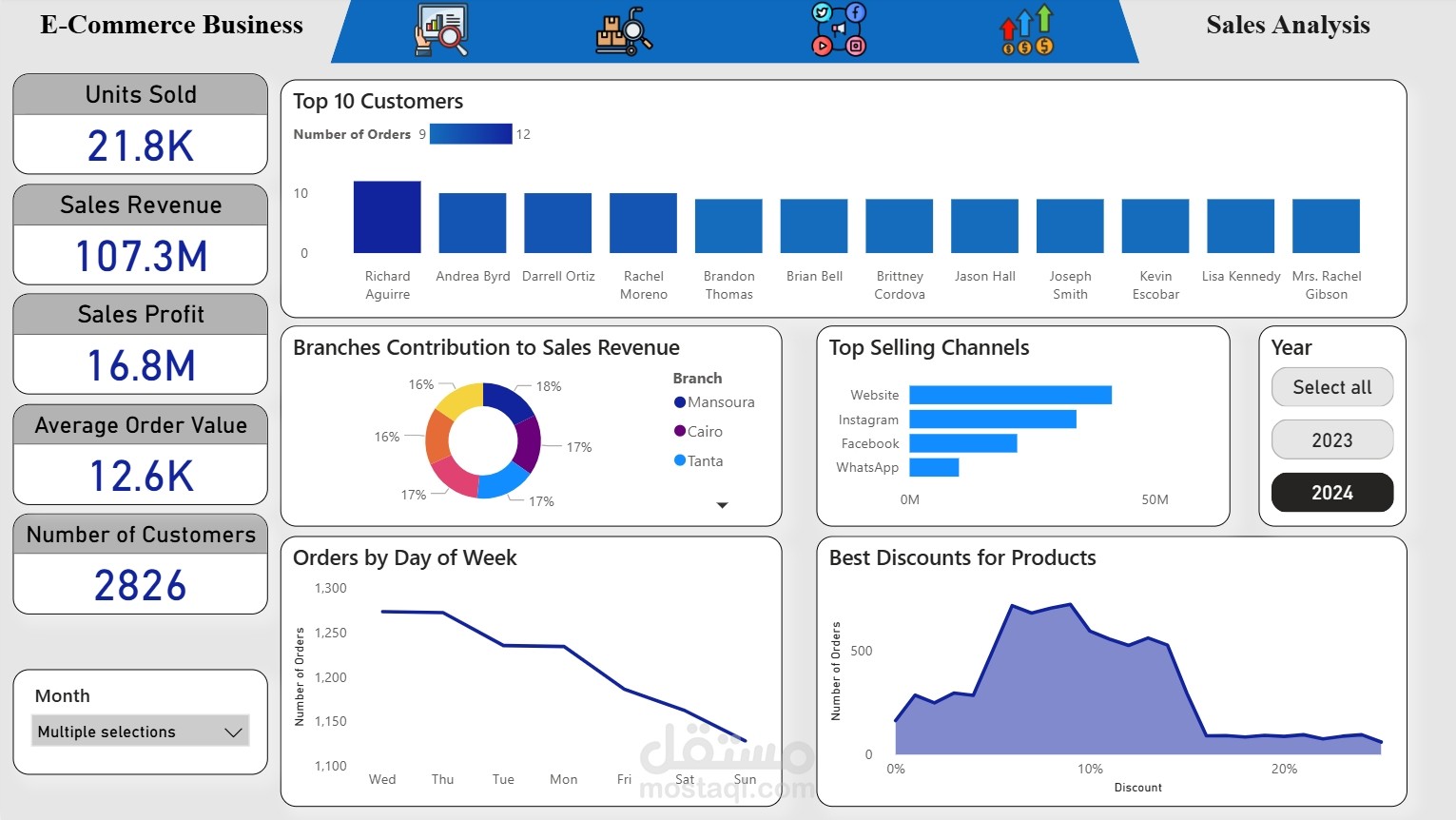Screen dimensions: 1456x820
Task: Click Darrell Ortiz's customer bar
Action: (x=558, y=224)
